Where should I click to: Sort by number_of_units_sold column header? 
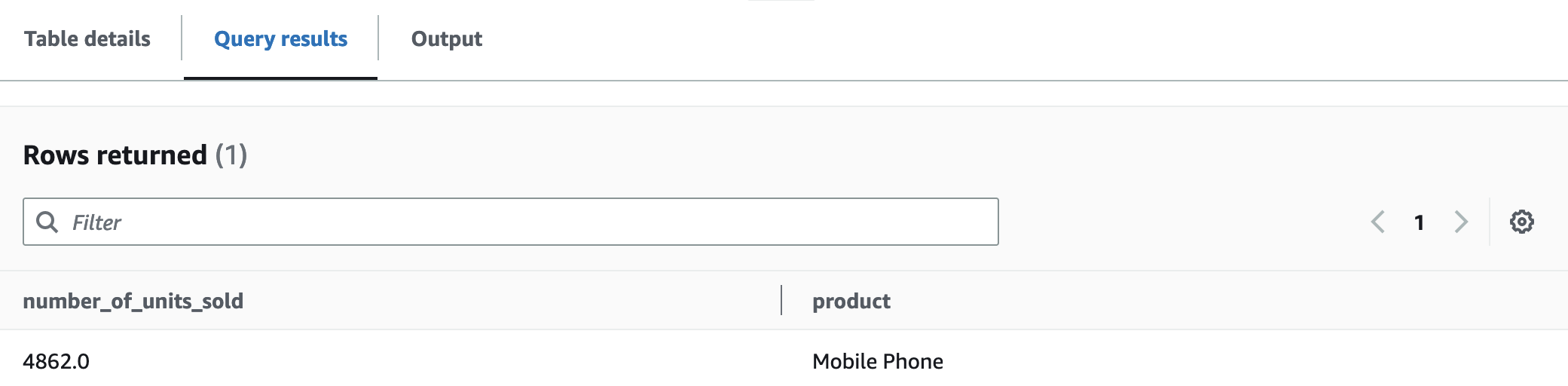pos(133,301)
